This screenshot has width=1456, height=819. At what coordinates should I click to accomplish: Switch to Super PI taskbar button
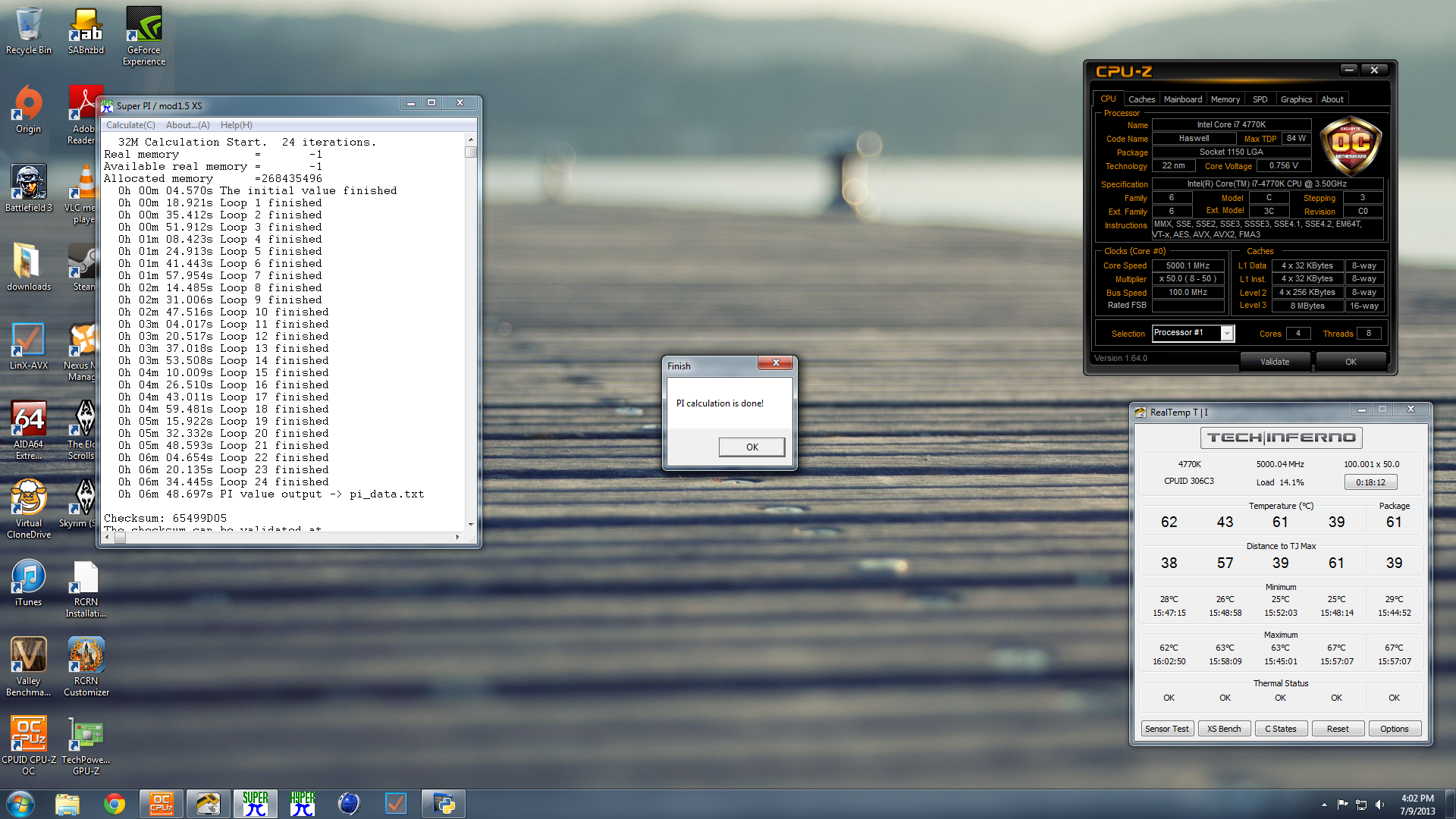pos(256,804)
